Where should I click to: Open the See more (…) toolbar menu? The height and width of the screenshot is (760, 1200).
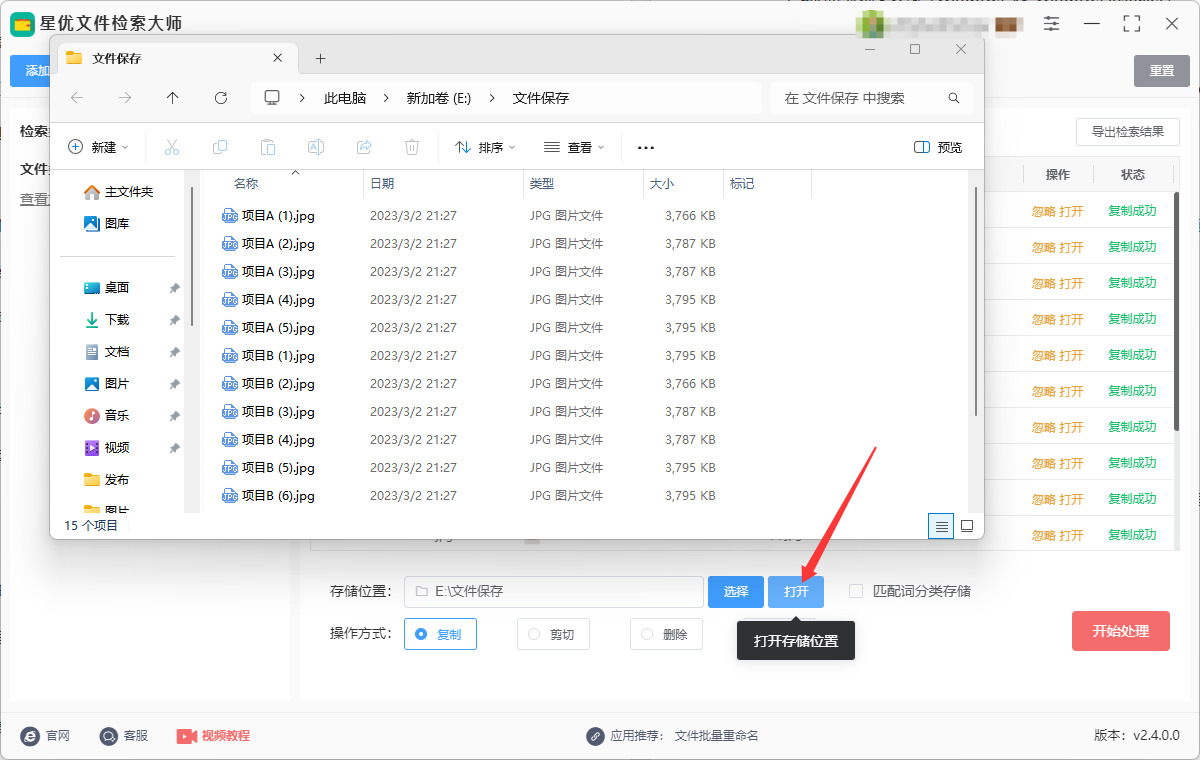pyautogui.click(x=646, y=147)
